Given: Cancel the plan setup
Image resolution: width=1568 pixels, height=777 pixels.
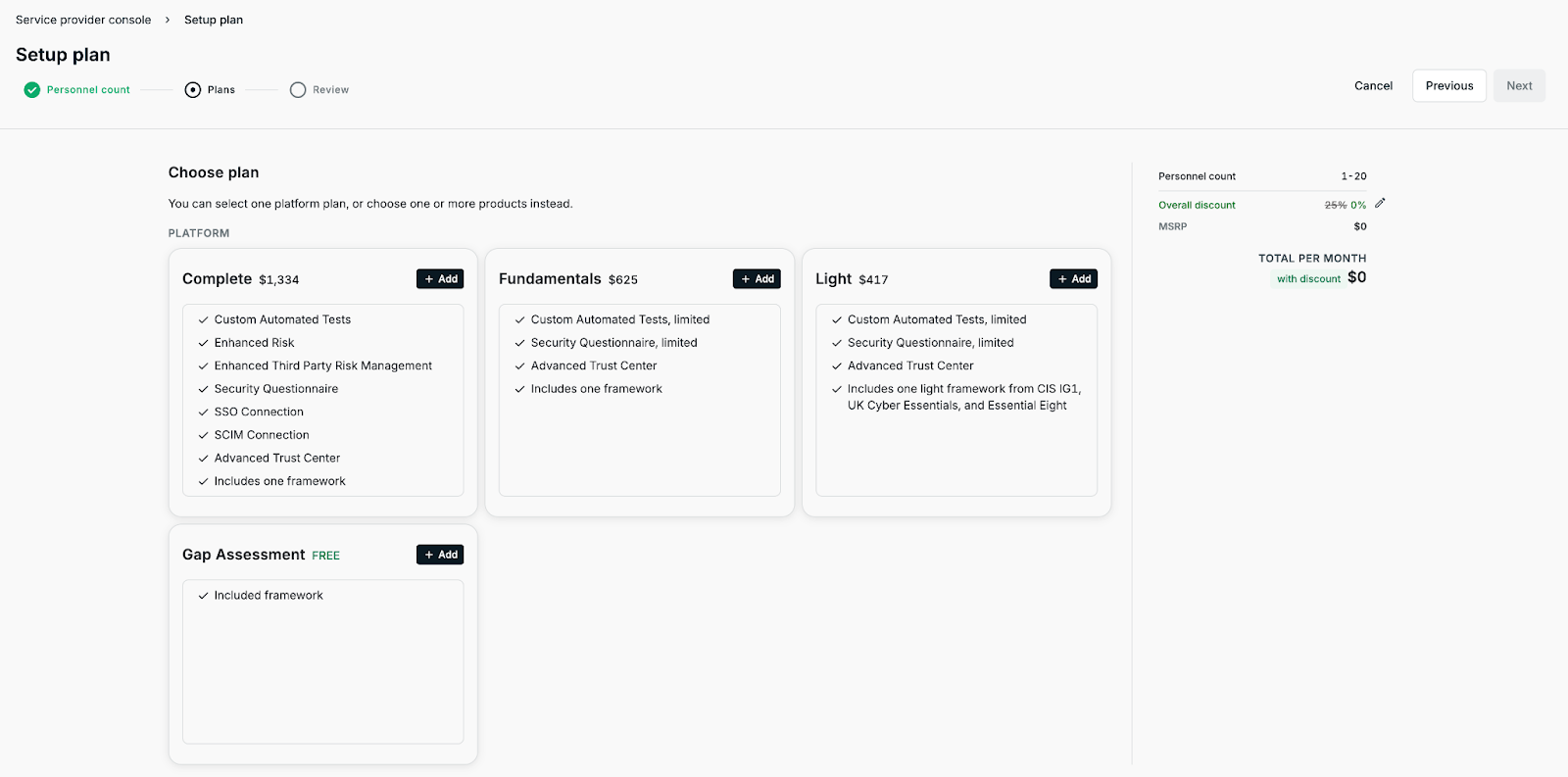Looking at the screenshot, I should 1373,86.
